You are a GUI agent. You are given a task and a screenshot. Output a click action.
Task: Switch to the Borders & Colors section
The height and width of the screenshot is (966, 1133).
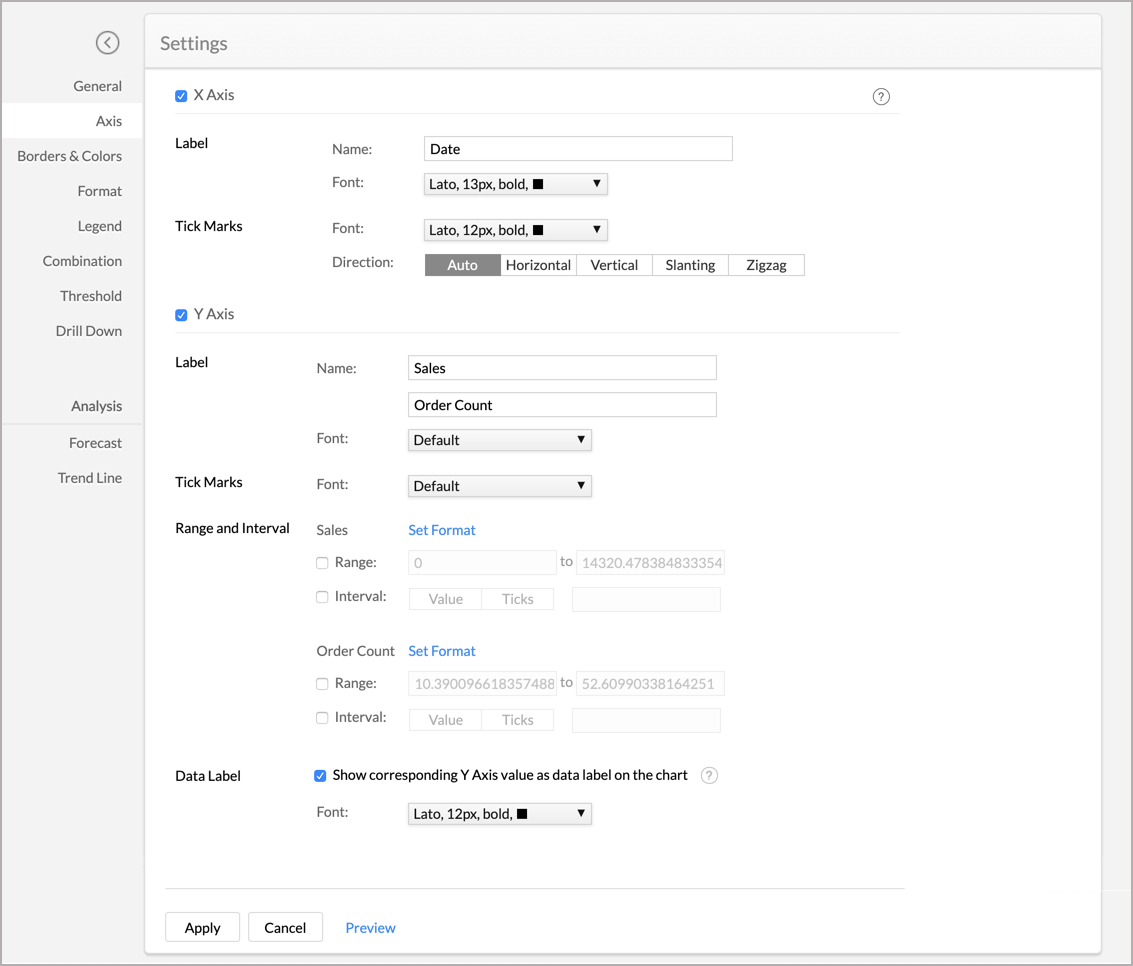point(69,155)
